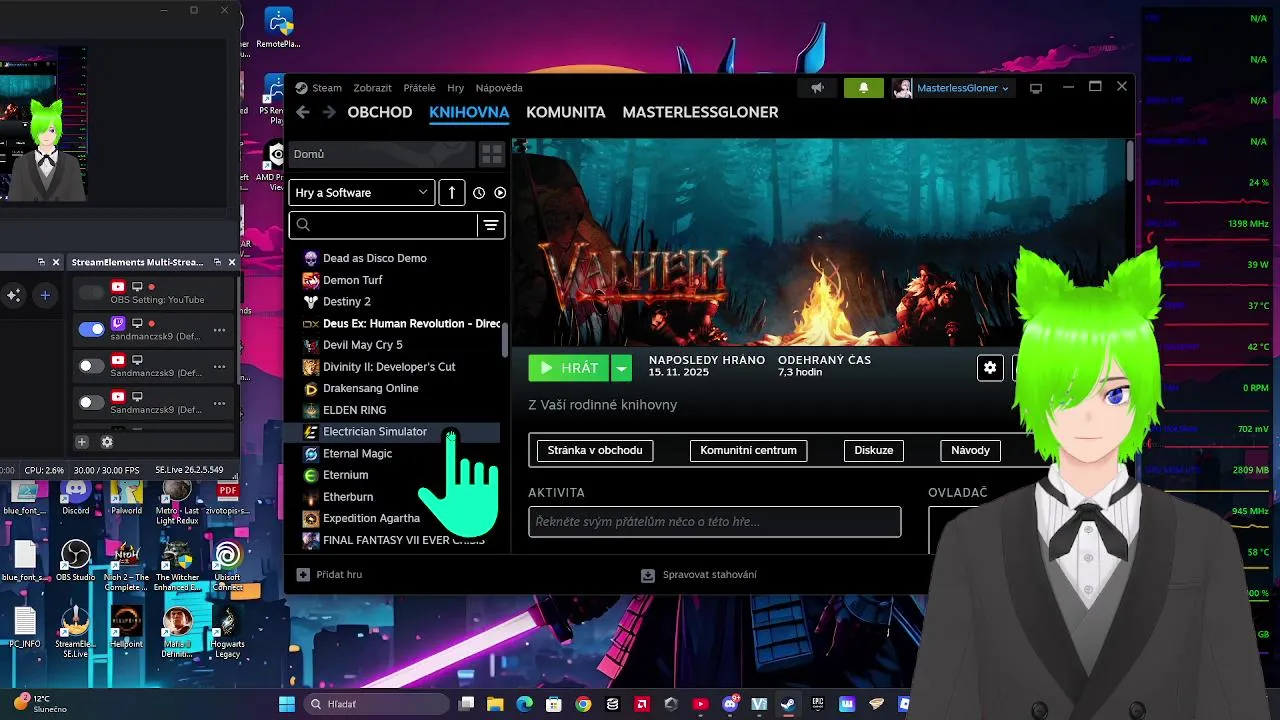Viewport: 1280px width, 720px height.
Task: Open Stránka v obchodu button
Action: (x=595, y=450)
